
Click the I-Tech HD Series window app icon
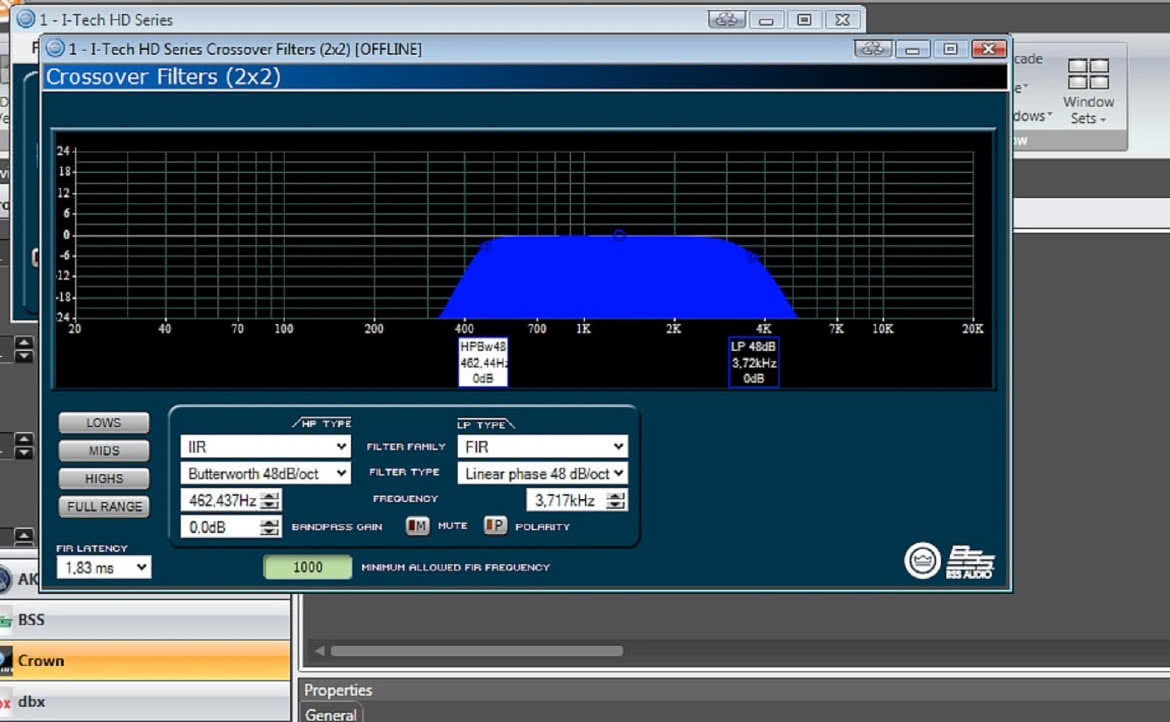point(25,19)
